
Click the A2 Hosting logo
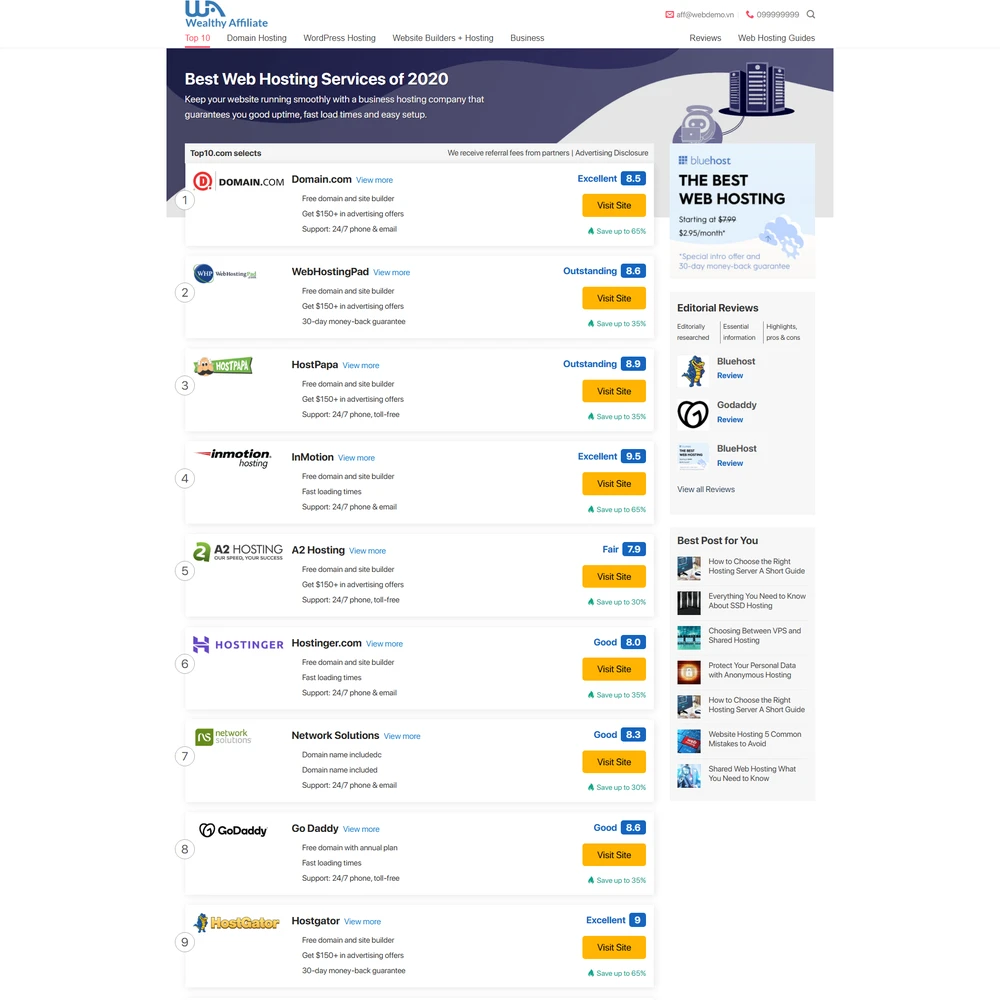point(238,551)
